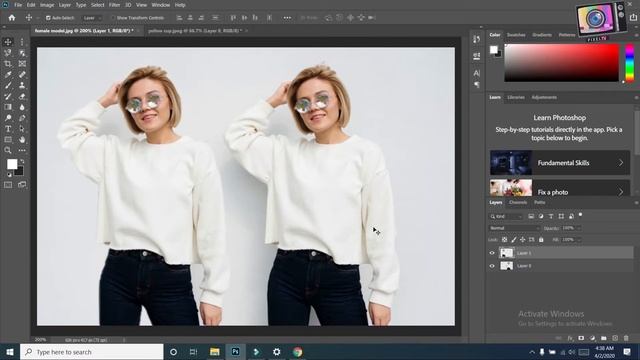
Task: Expand Fix a photo chevron
Action: [621, 192]
